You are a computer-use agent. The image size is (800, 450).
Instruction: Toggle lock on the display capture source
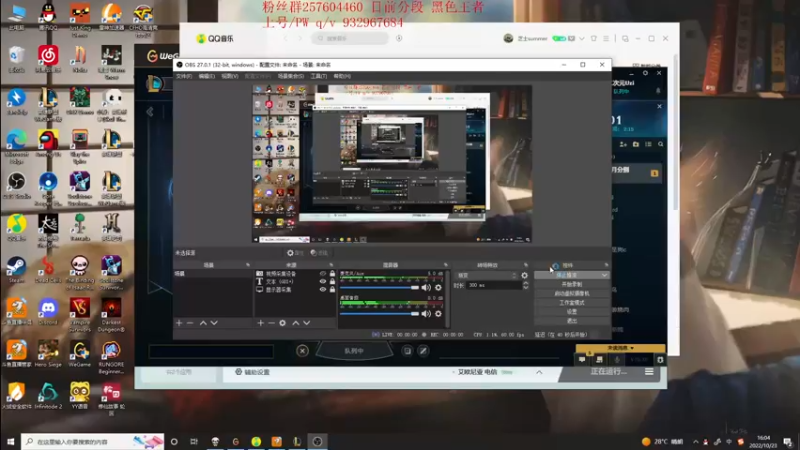pyautogui.click(x=333, y=289)
